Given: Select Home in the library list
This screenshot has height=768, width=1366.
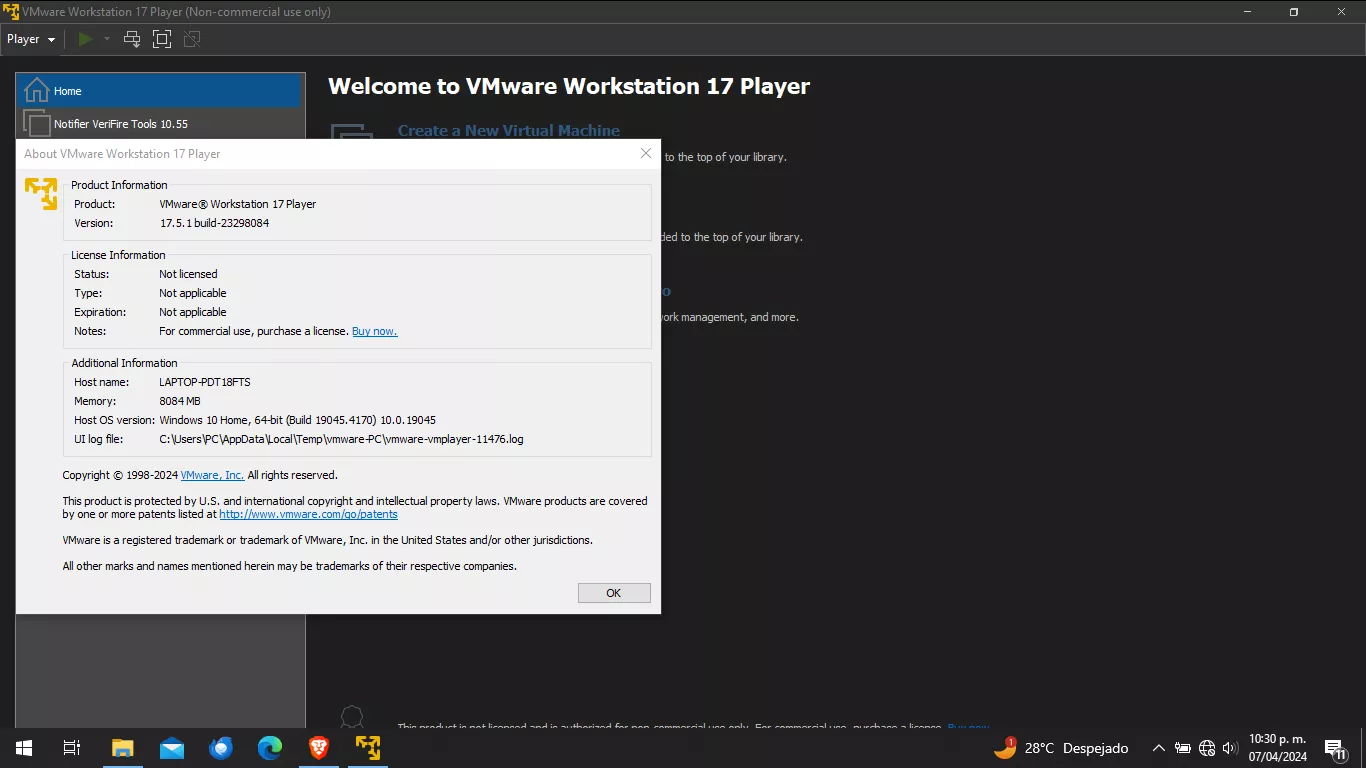Looking at the screenshot, I should pos(160,91).
